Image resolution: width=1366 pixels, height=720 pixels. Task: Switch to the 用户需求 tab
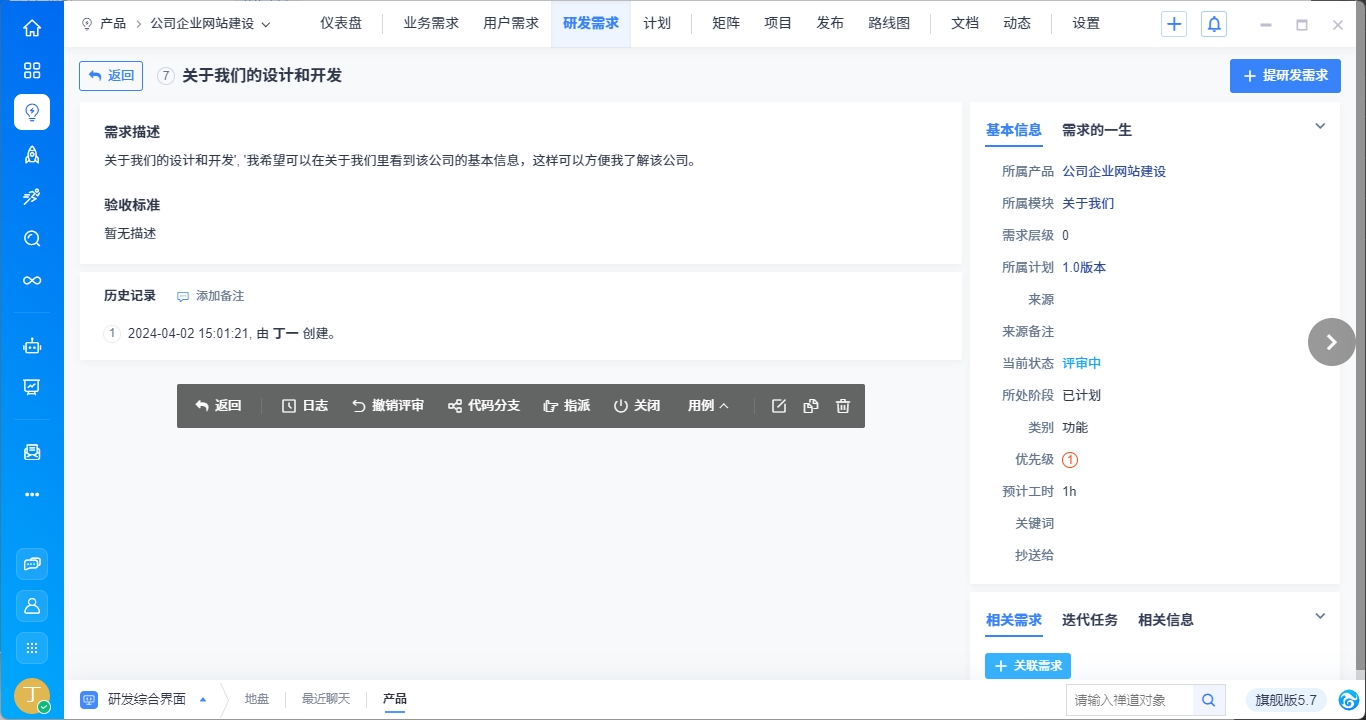511,24
